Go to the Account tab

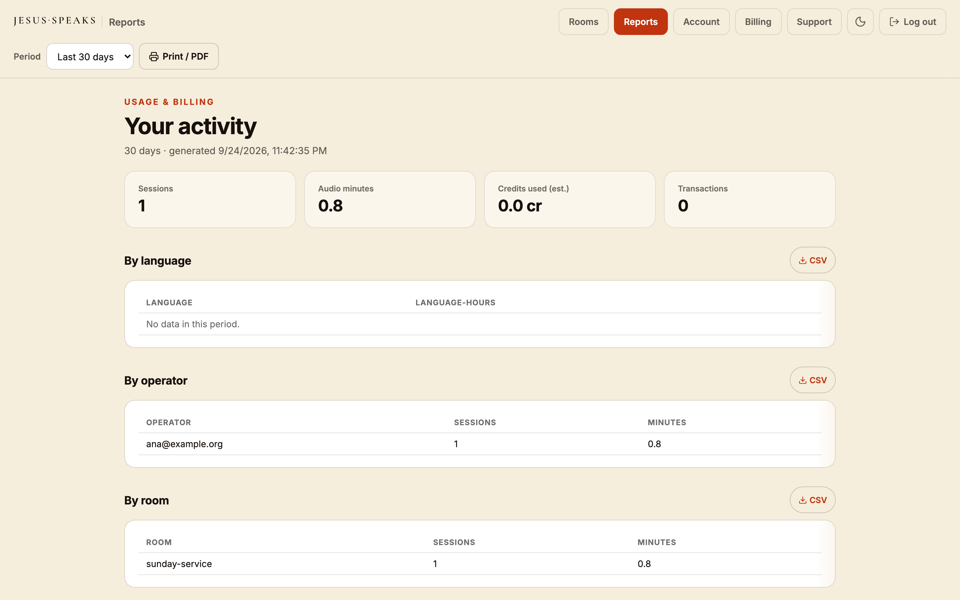coord(701,21)
